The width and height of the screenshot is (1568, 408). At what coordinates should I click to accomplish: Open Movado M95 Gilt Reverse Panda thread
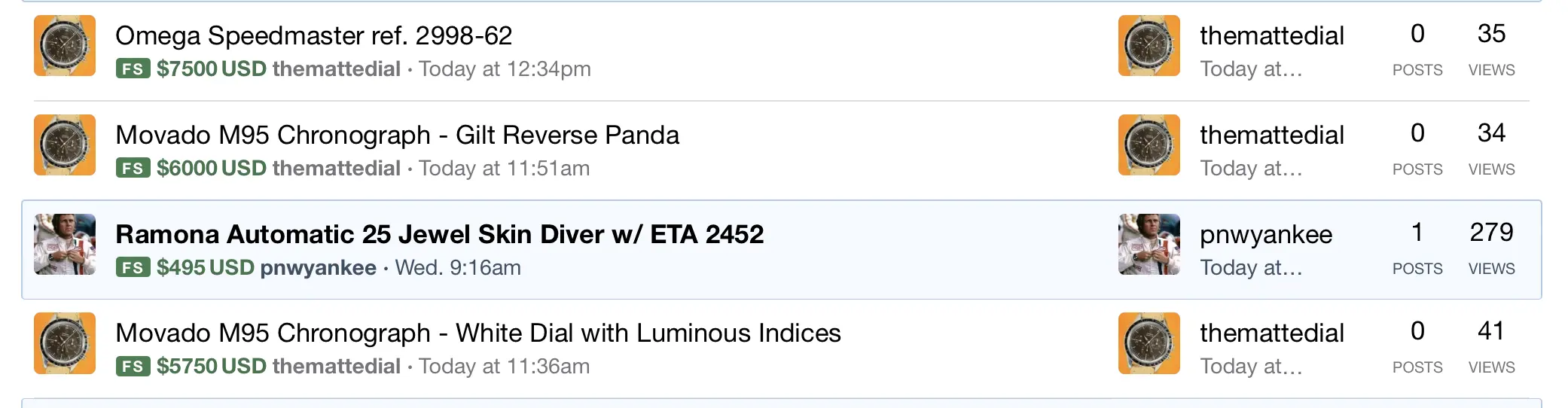click(x=397, y=135)
